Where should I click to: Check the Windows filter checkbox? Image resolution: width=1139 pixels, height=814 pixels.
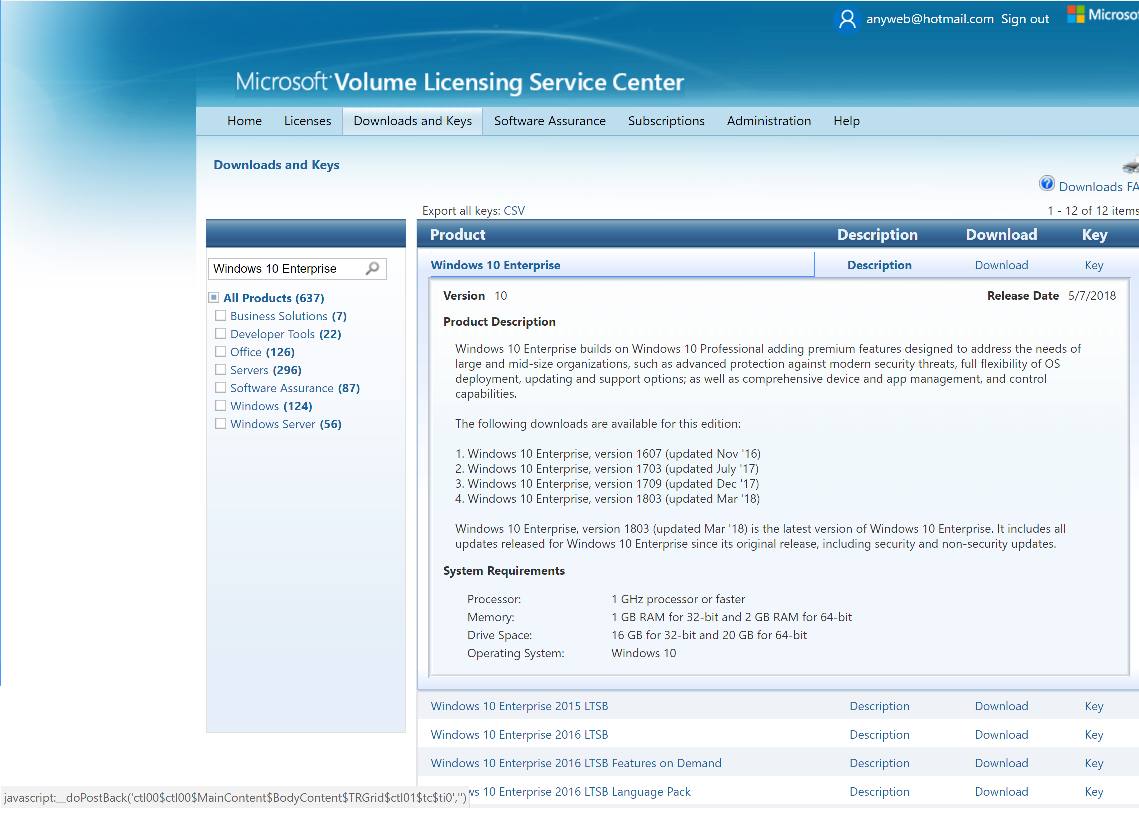coord(220,406)
